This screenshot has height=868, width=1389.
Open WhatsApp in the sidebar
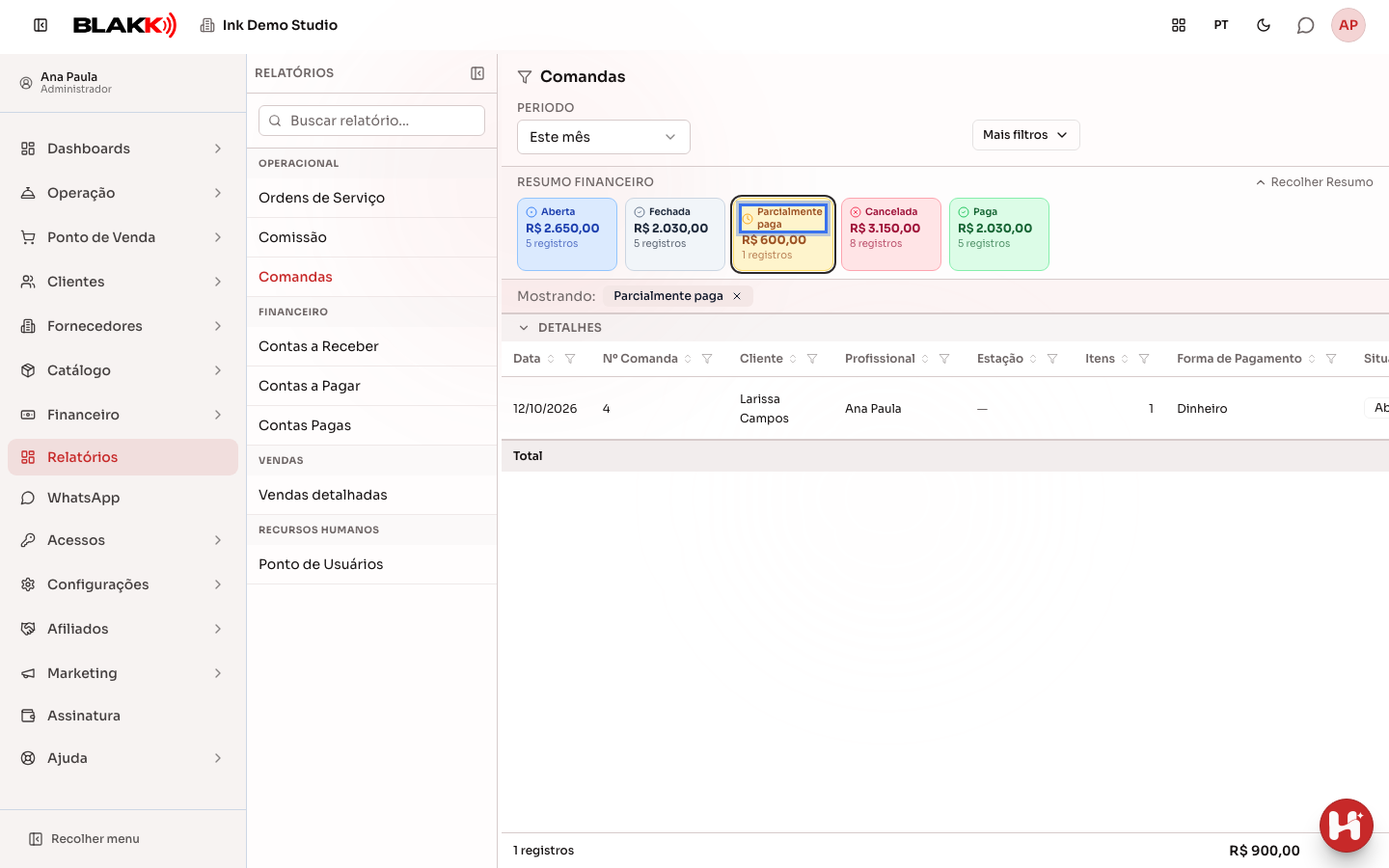(123, 498)
